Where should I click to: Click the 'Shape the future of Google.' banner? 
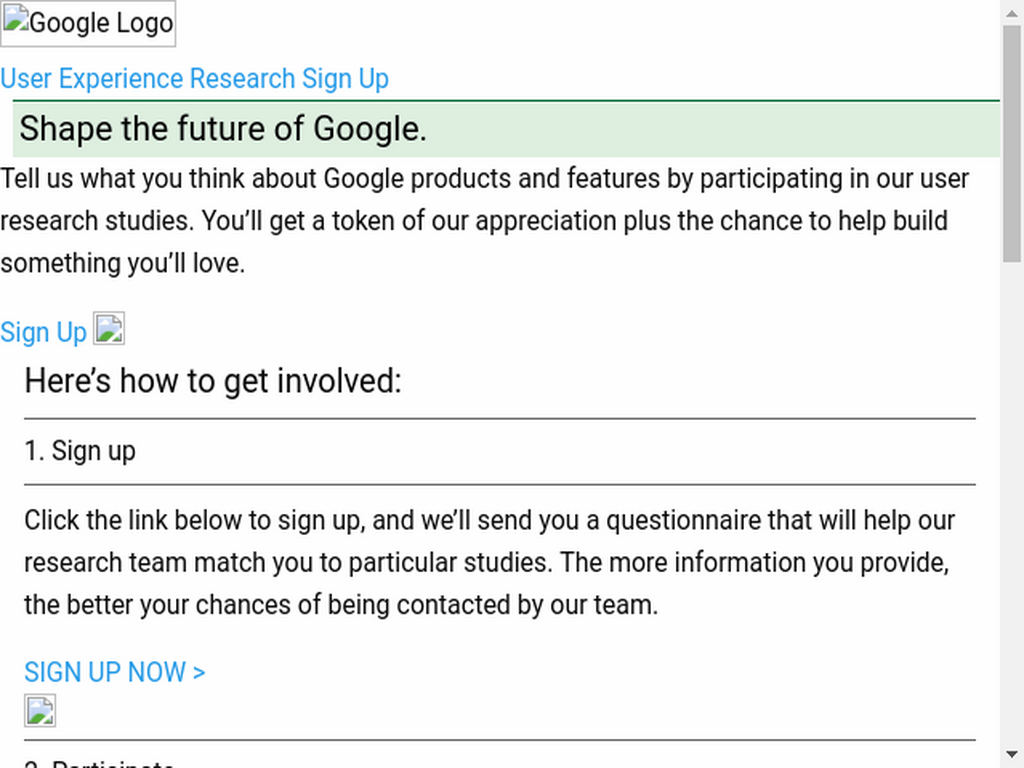[x=506, y=129]
